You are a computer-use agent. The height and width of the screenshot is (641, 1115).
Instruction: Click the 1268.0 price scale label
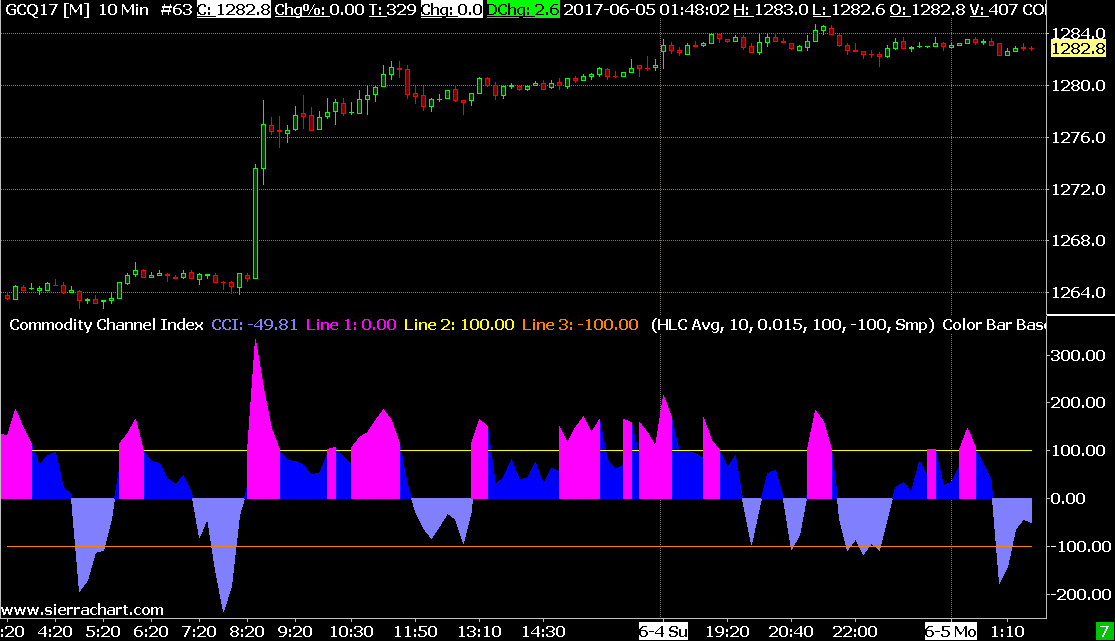click(x=1078, y=240)
